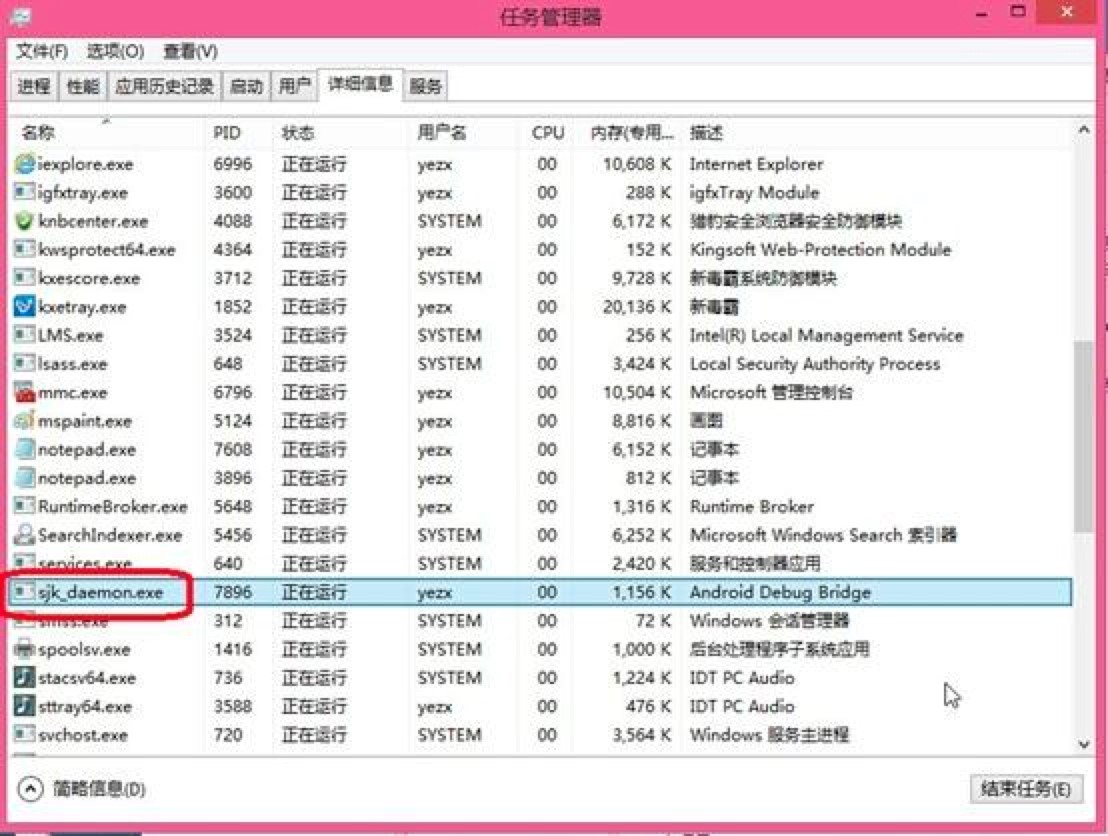The image size is (1108, 836).
Task: Click the mmc.exe toolbox icon
Action: click(25, 392)
